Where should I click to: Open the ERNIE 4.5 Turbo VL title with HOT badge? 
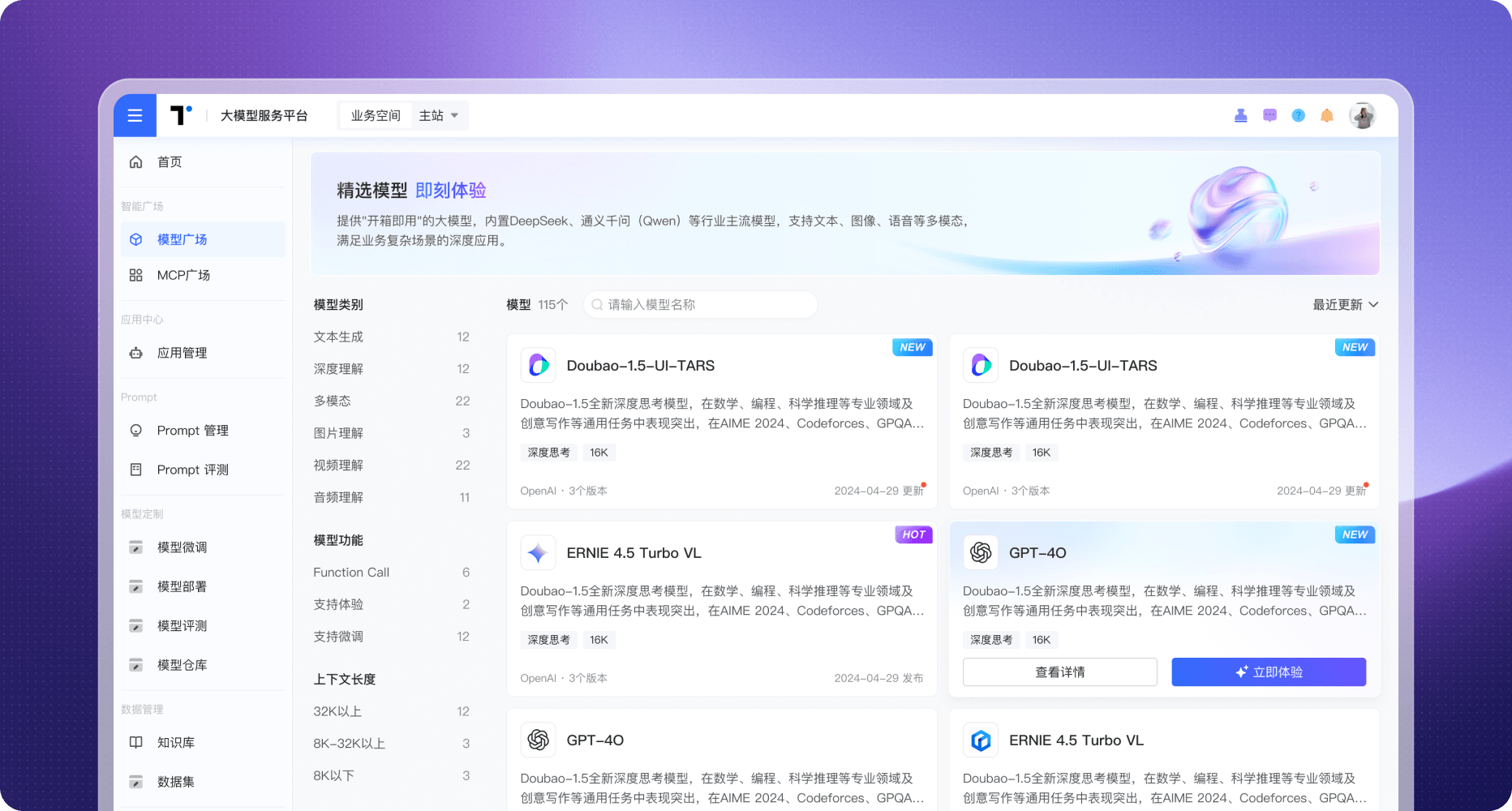634,553
